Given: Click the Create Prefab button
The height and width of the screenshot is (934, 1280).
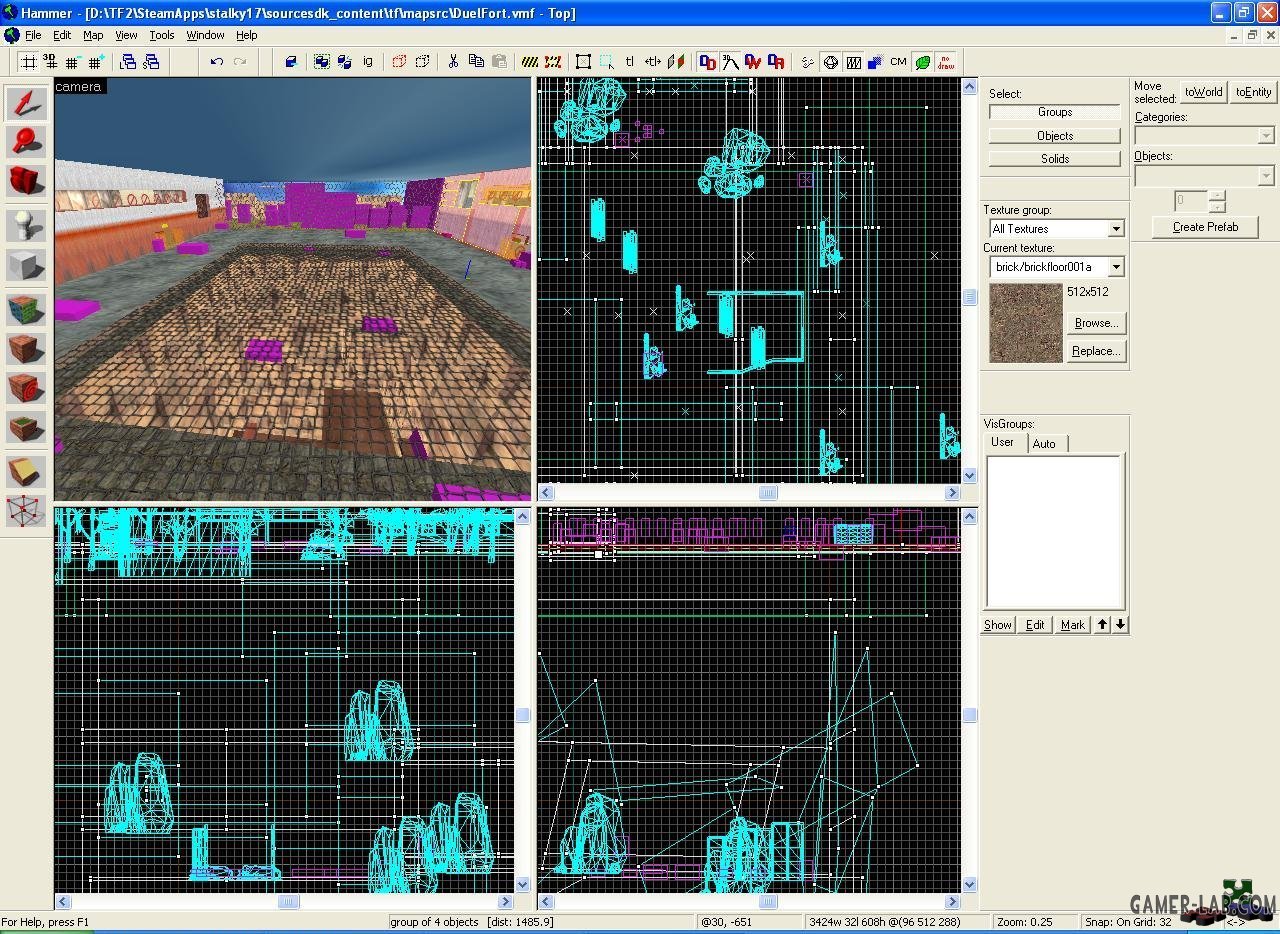Looking at the screenshot, I should click(x=1205, y=227).
